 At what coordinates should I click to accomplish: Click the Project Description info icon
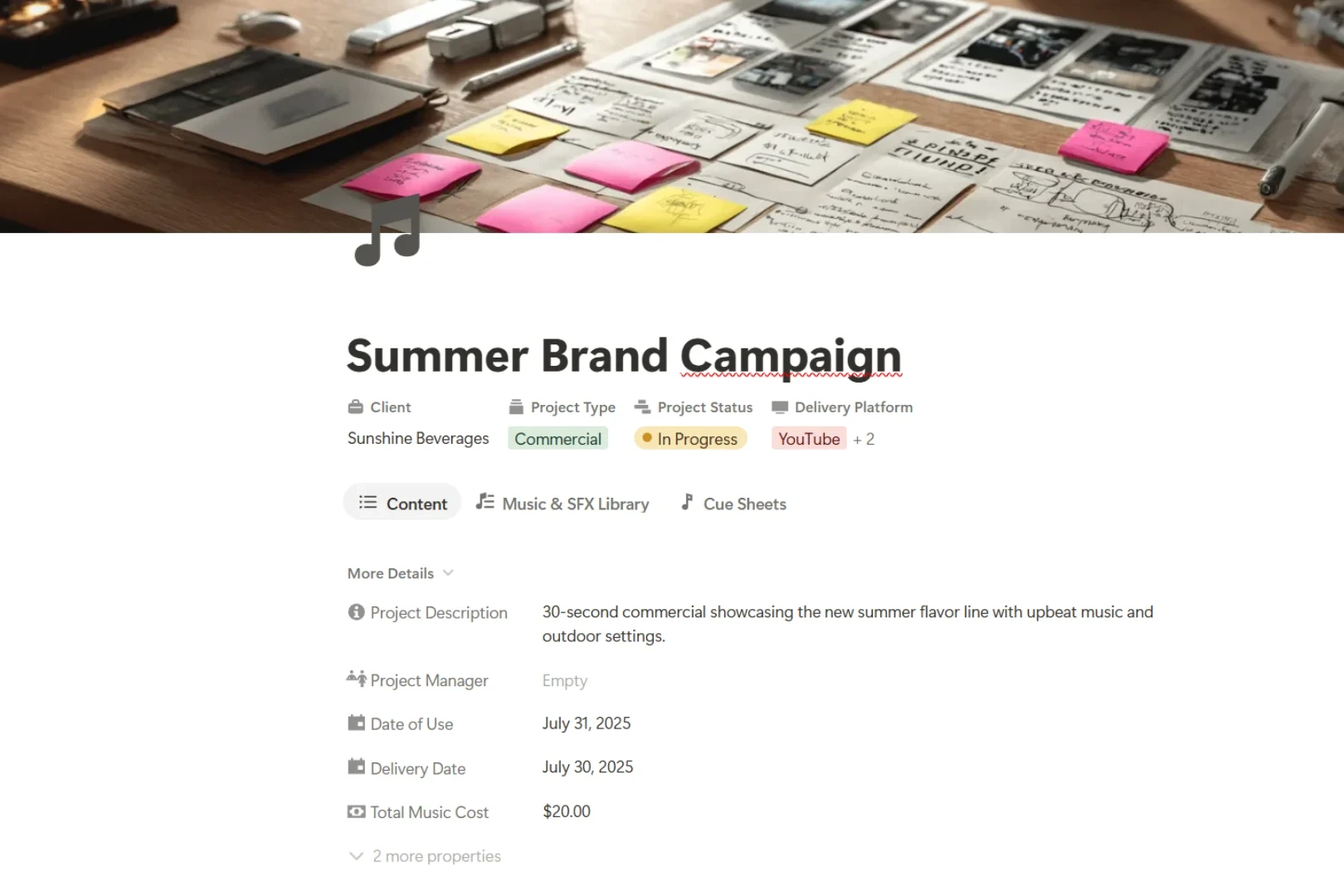click(x=357, y=612)
